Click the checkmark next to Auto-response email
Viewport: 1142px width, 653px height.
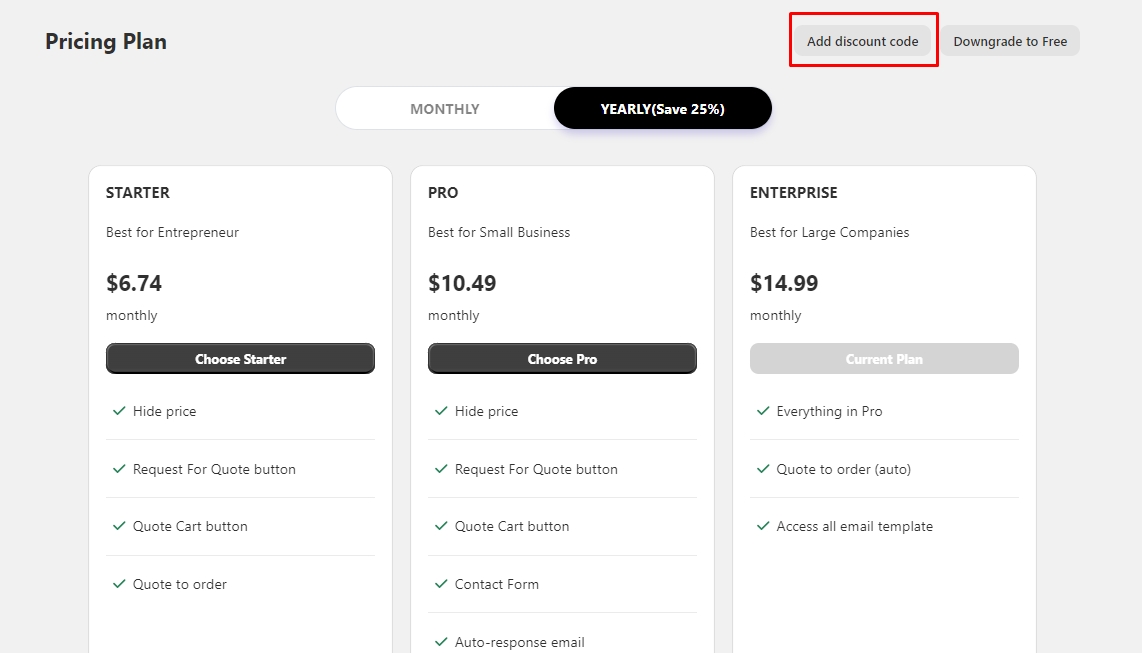click(x=441, y=642)
